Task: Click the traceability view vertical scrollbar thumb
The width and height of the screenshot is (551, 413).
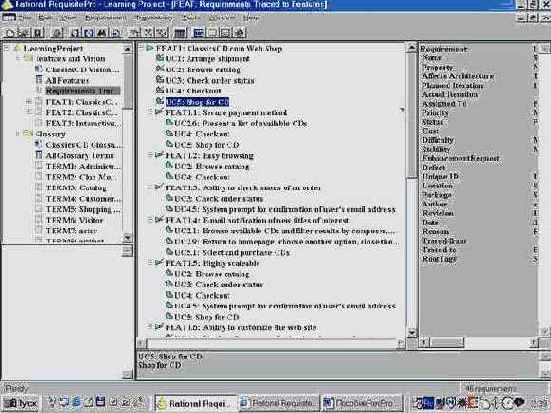Action: click(411, 116)
